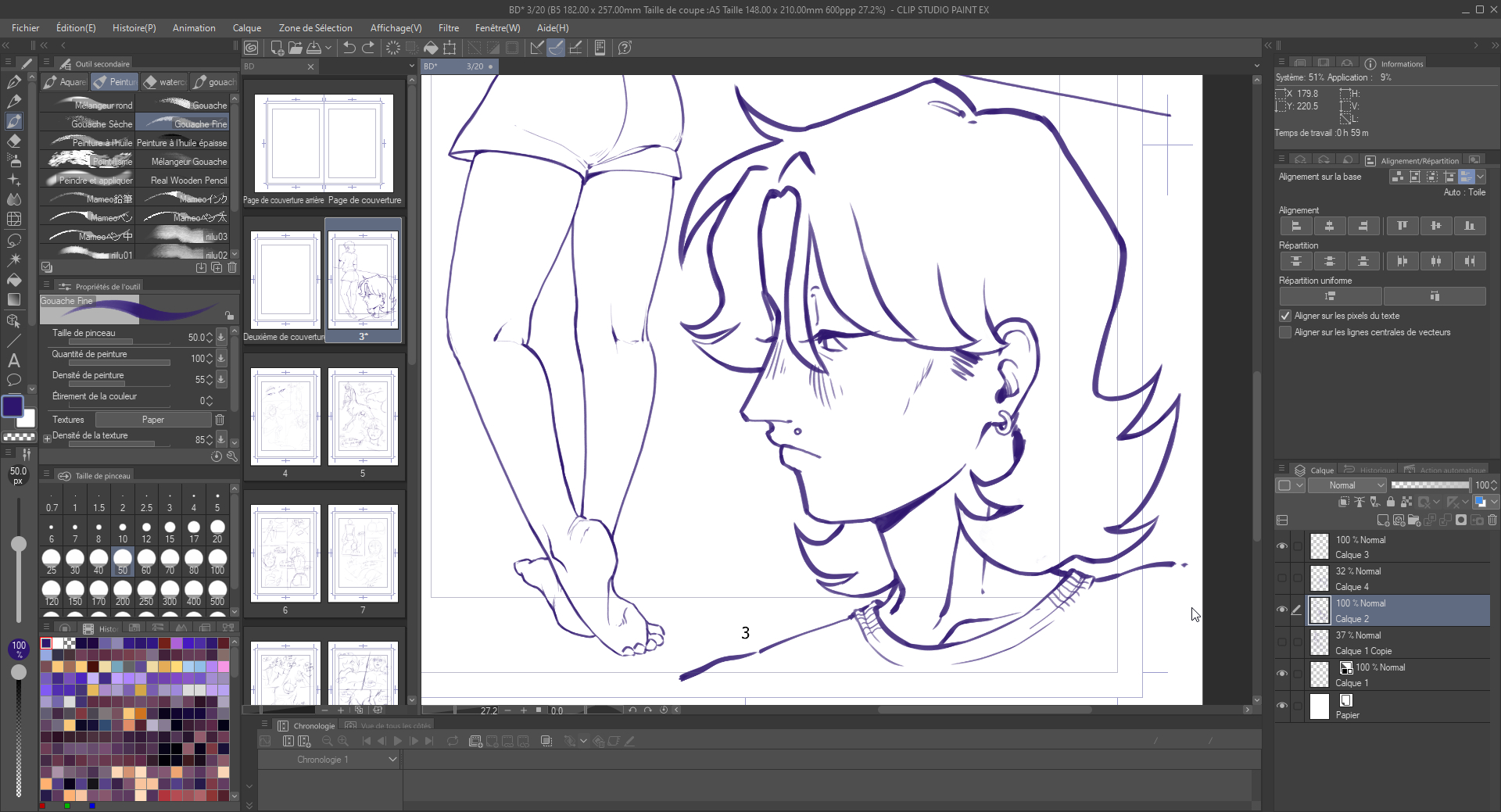Choose brush size preset 100
1501x812 pixels.
(217, 560)
